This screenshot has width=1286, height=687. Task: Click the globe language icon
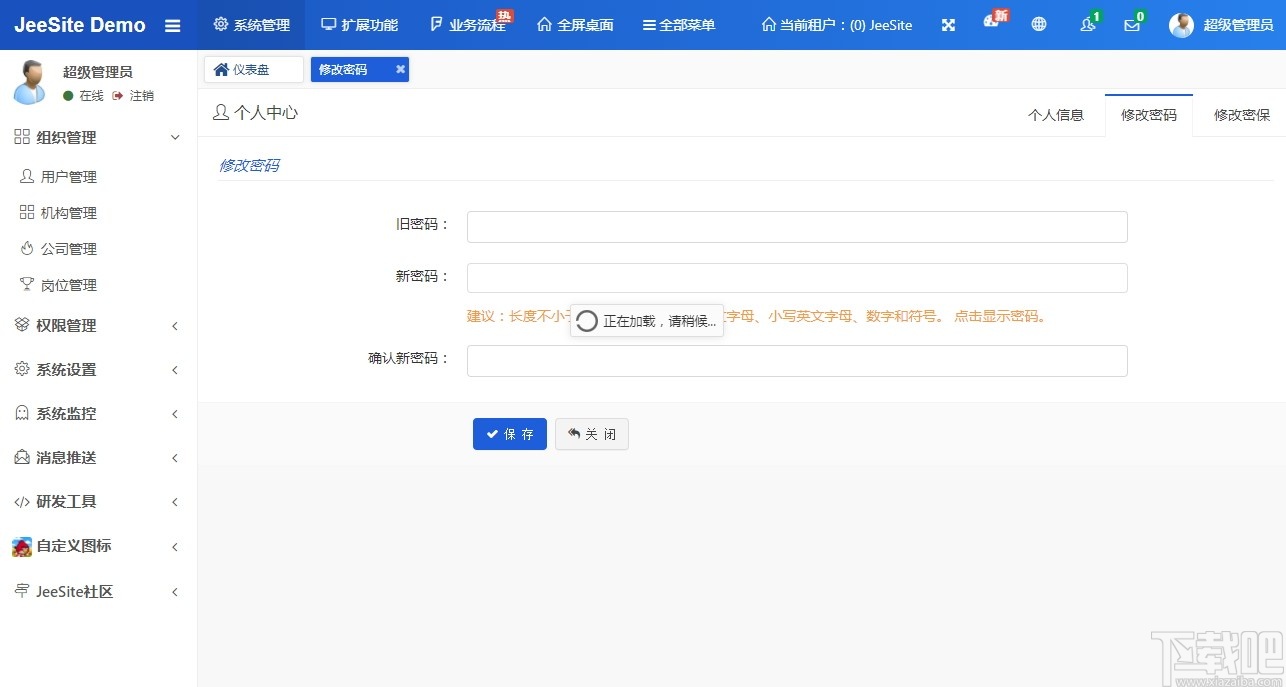1038,25
